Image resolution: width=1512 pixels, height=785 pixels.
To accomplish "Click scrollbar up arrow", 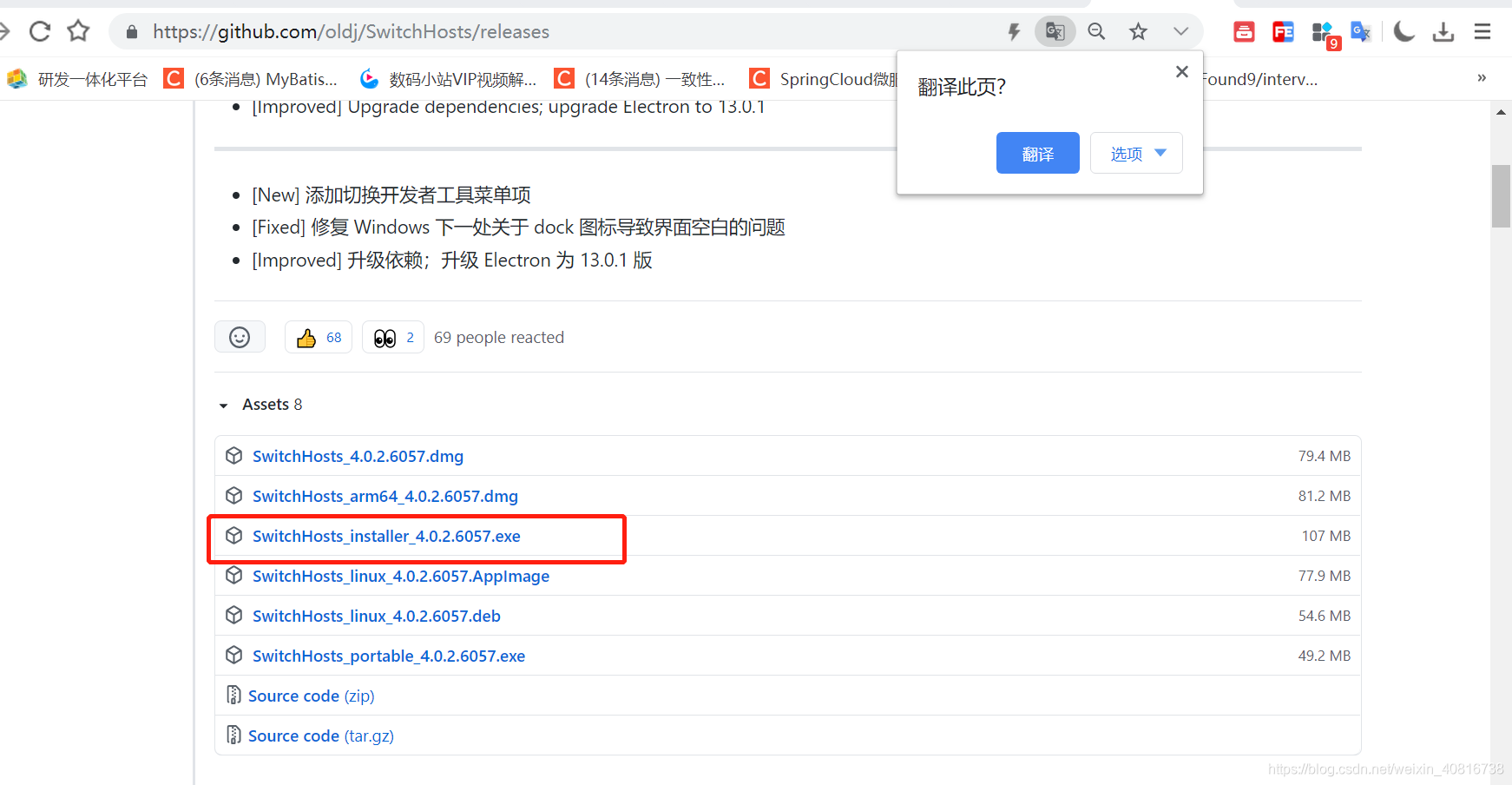I will (1501, 112).
